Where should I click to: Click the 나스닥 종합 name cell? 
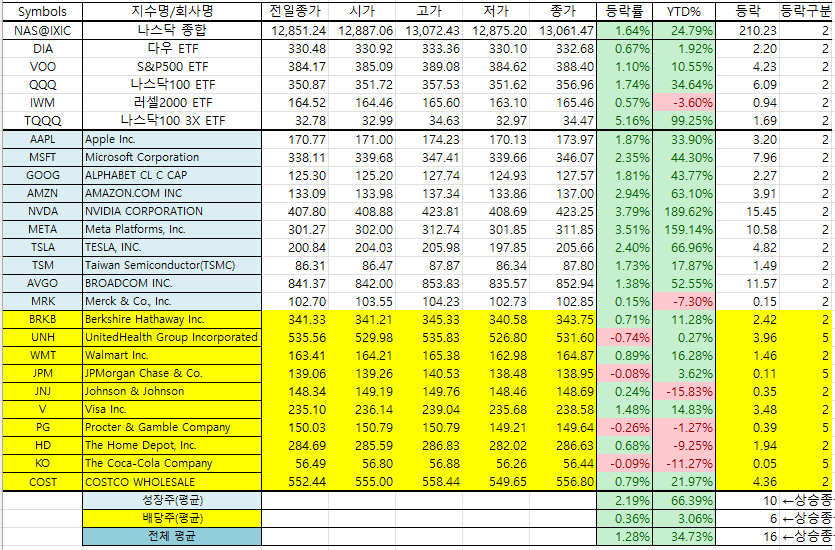coord(172,30)
